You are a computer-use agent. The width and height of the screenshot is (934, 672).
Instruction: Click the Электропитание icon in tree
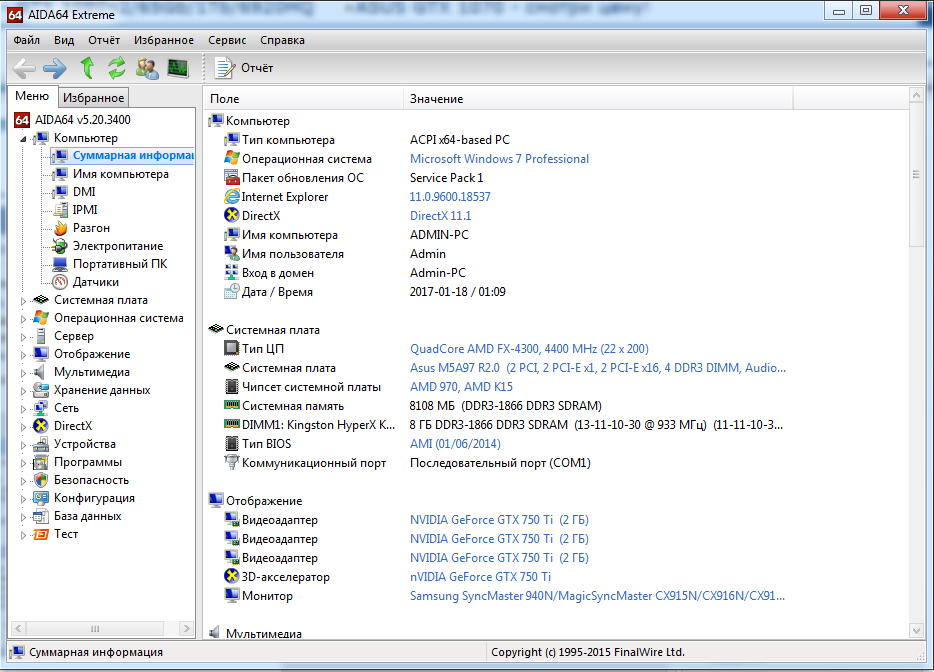pyautogui.click(x=60, y=245)
